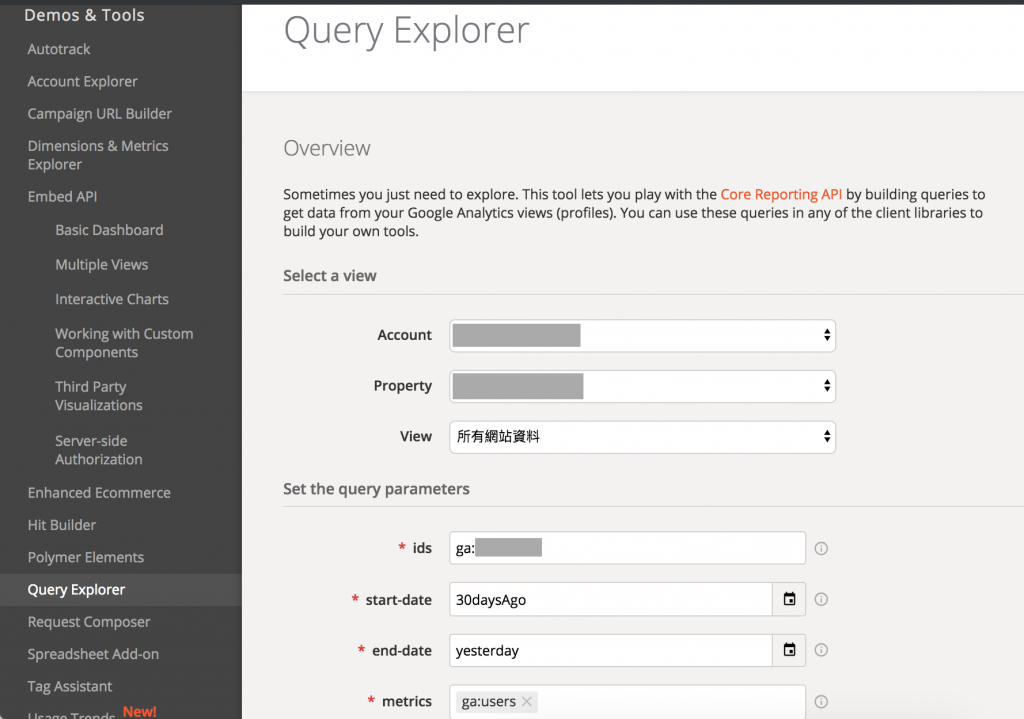Open the Property dropdown
1024x719 pixels.
pos(642,386)
